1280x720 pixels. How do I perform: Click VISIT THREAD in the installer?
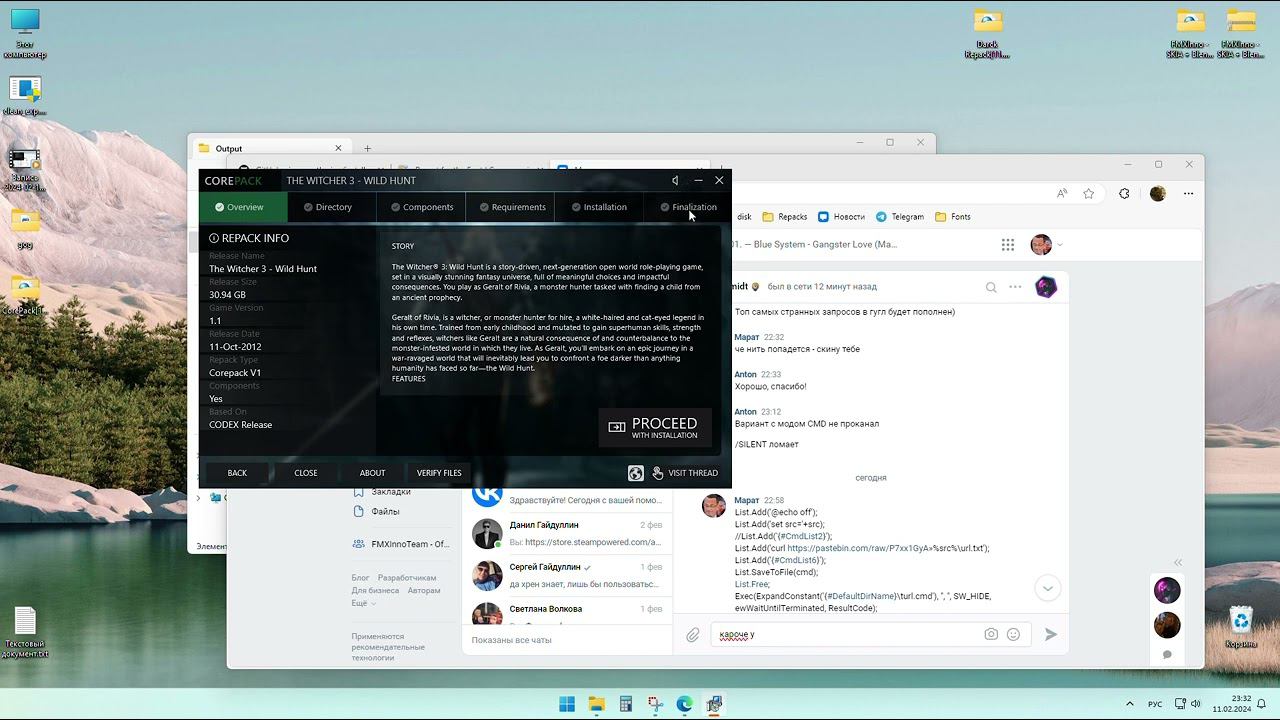click(686, 473)
